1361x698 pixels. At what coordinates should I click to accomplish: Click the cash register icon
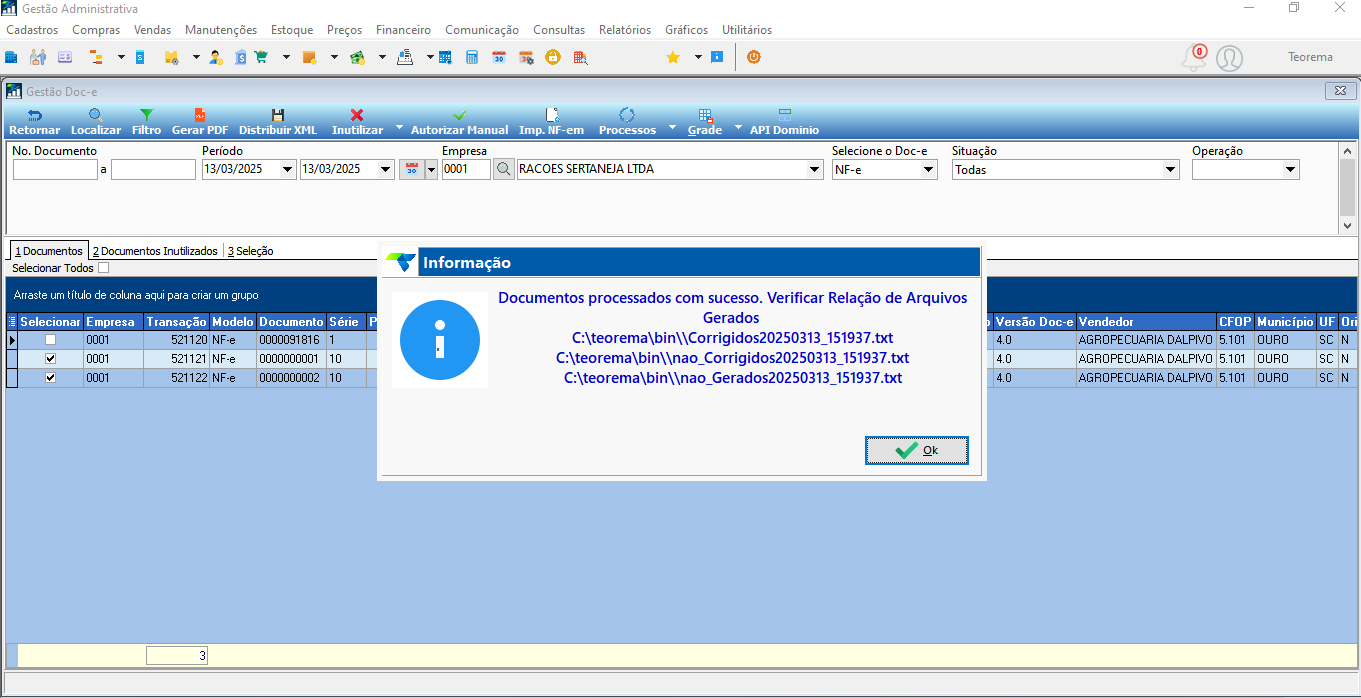click(405, 57)
